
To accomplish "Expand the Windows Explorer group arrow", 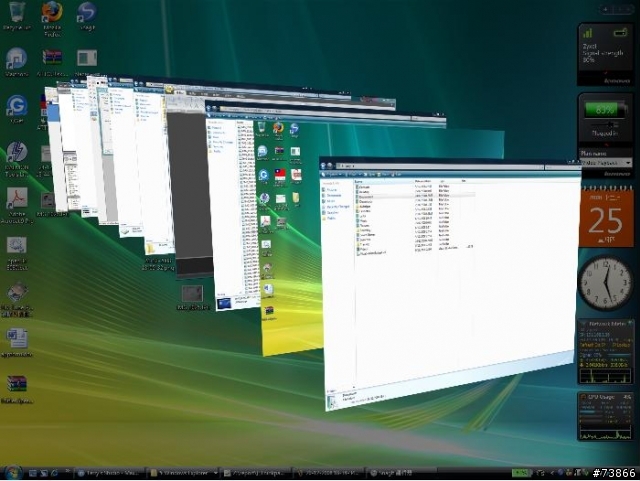I will pyautogui.click(x=215, y=473).
